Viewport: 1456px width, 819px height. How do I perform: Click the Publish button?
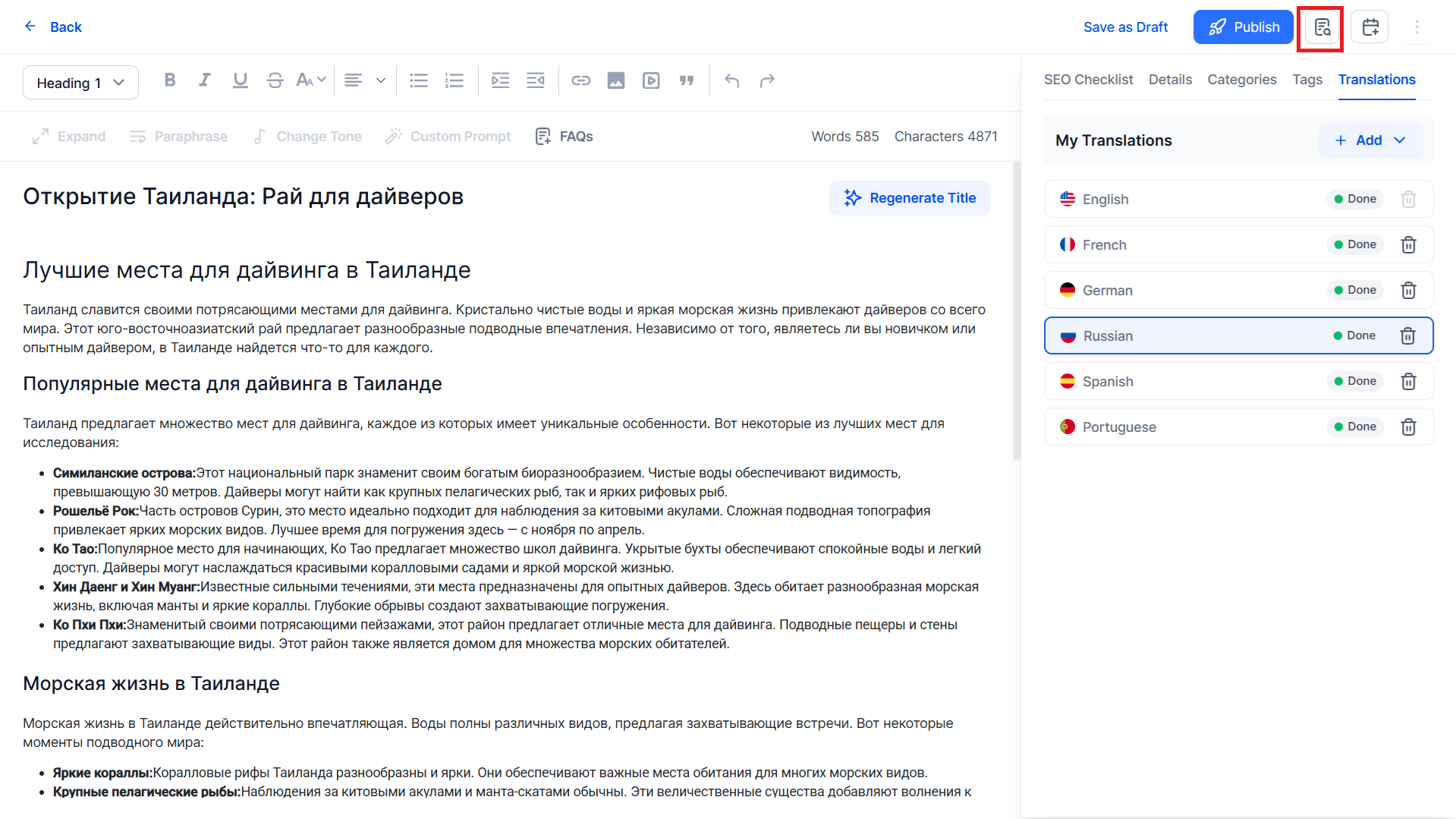tap(1243, 27)
